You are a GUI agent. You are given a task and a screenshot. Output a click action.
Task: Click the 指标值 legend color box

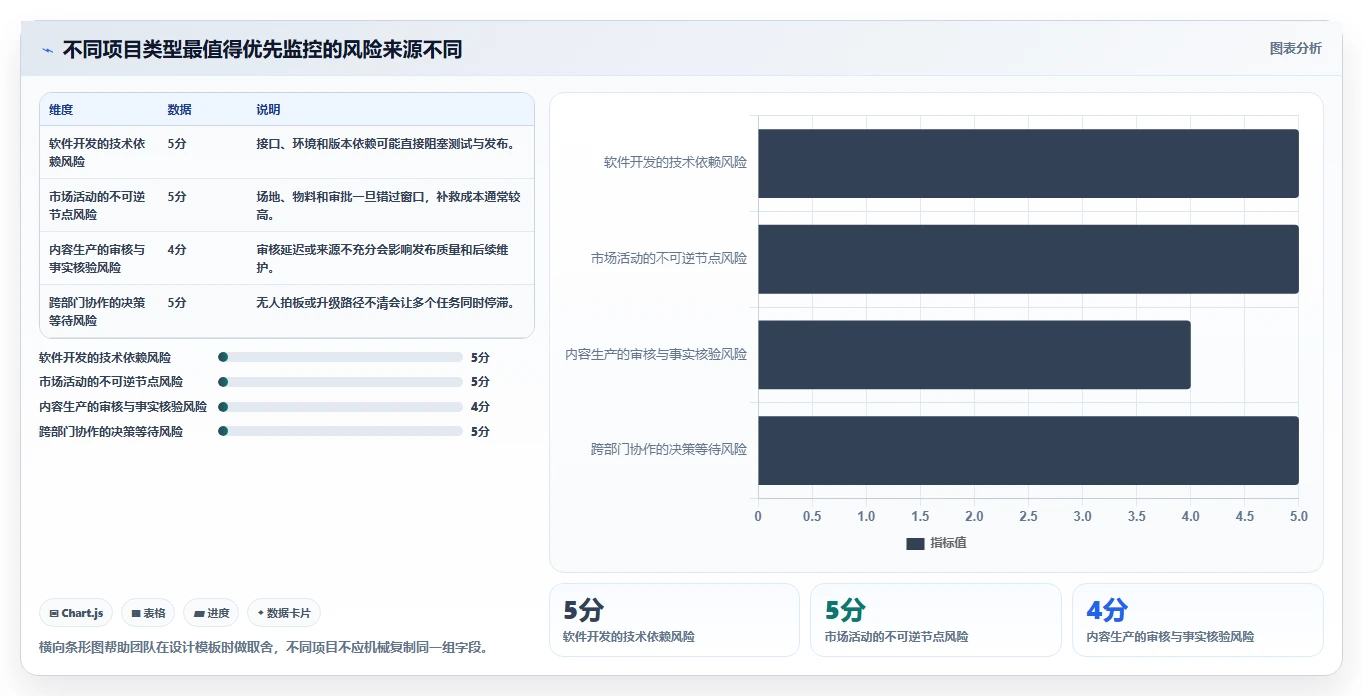pyautogui.click(x=915, y=543)
